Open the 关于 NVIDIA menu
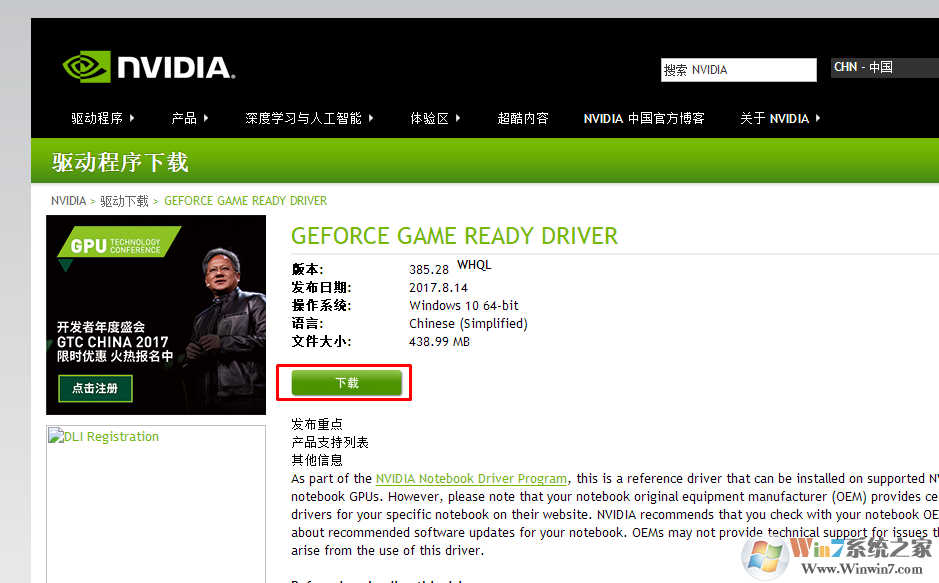This screenshot has height=583, width=939. (x=780, y=119)
